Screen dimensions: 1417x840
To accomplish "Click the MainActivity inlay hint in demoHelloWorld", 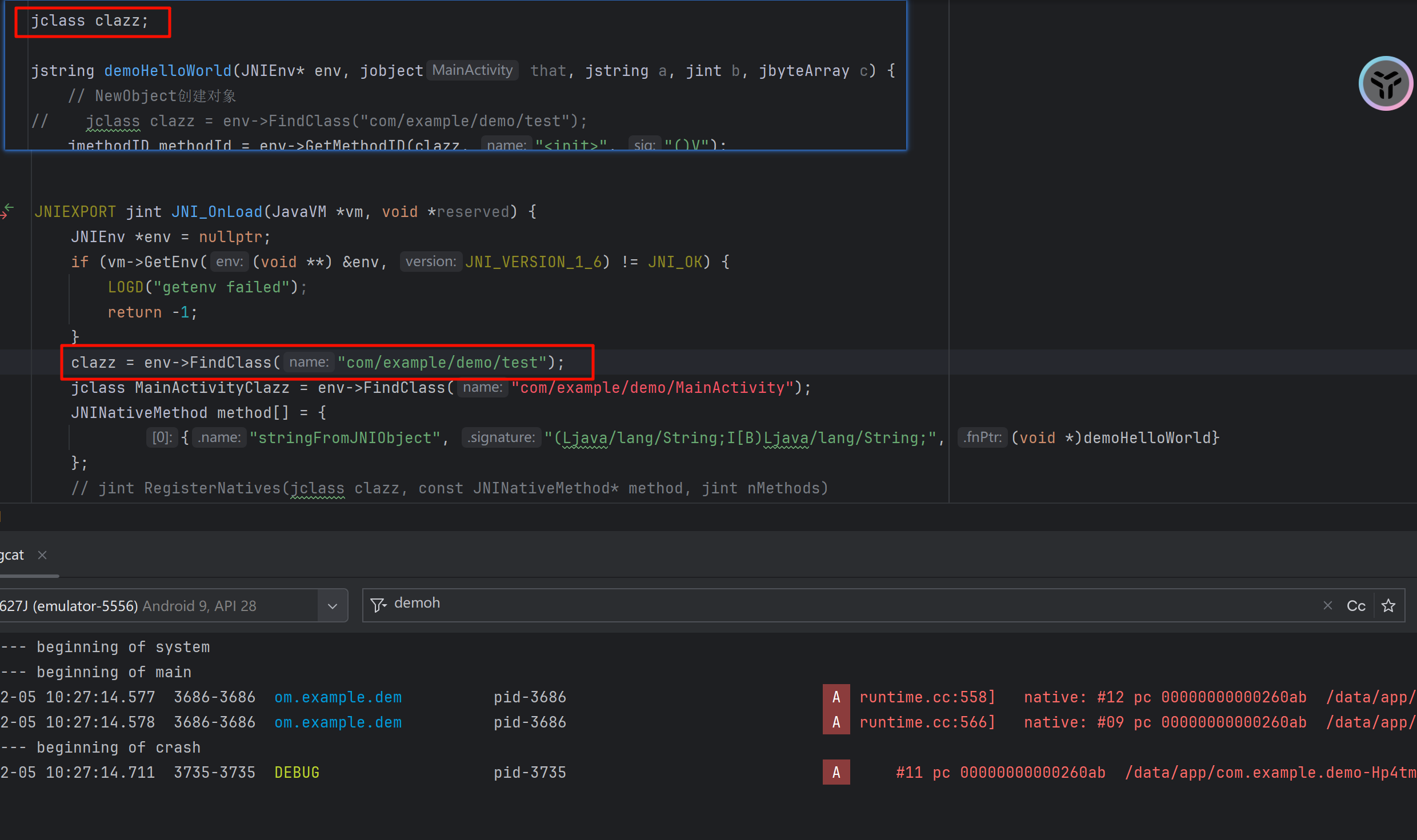I will pos(472,70).
